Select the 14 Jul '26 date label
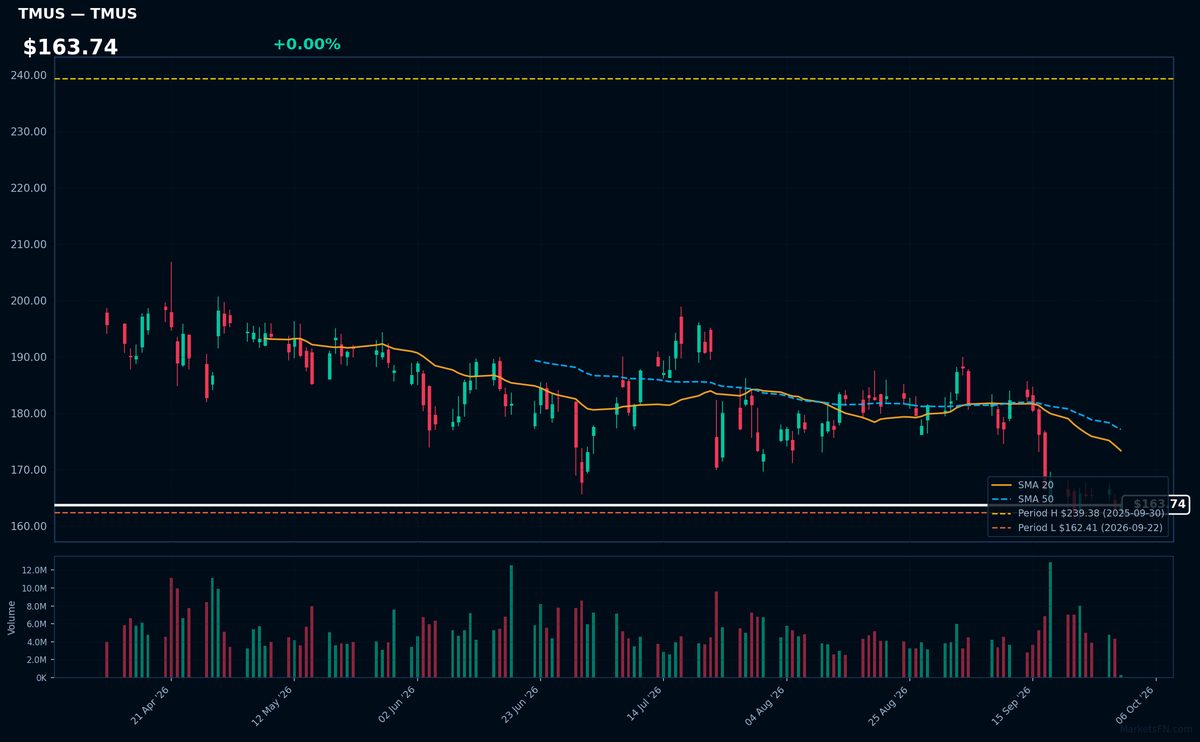Viewport: 1200px width, 742px height. [644, 705]
